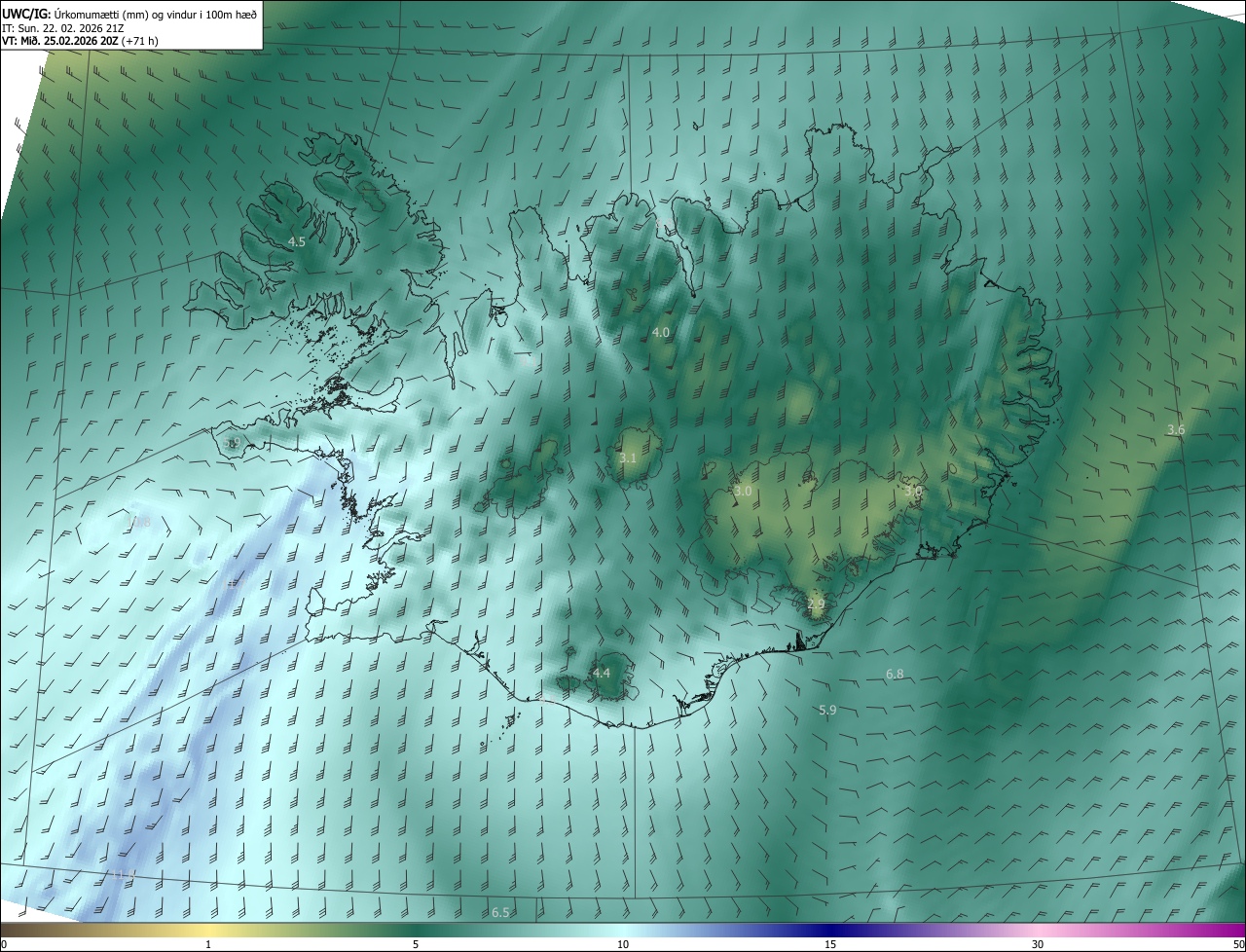Click the 3.6 value east of Iceland
The height and width of the screenshot is (952, 1246).
point(1176,429)
